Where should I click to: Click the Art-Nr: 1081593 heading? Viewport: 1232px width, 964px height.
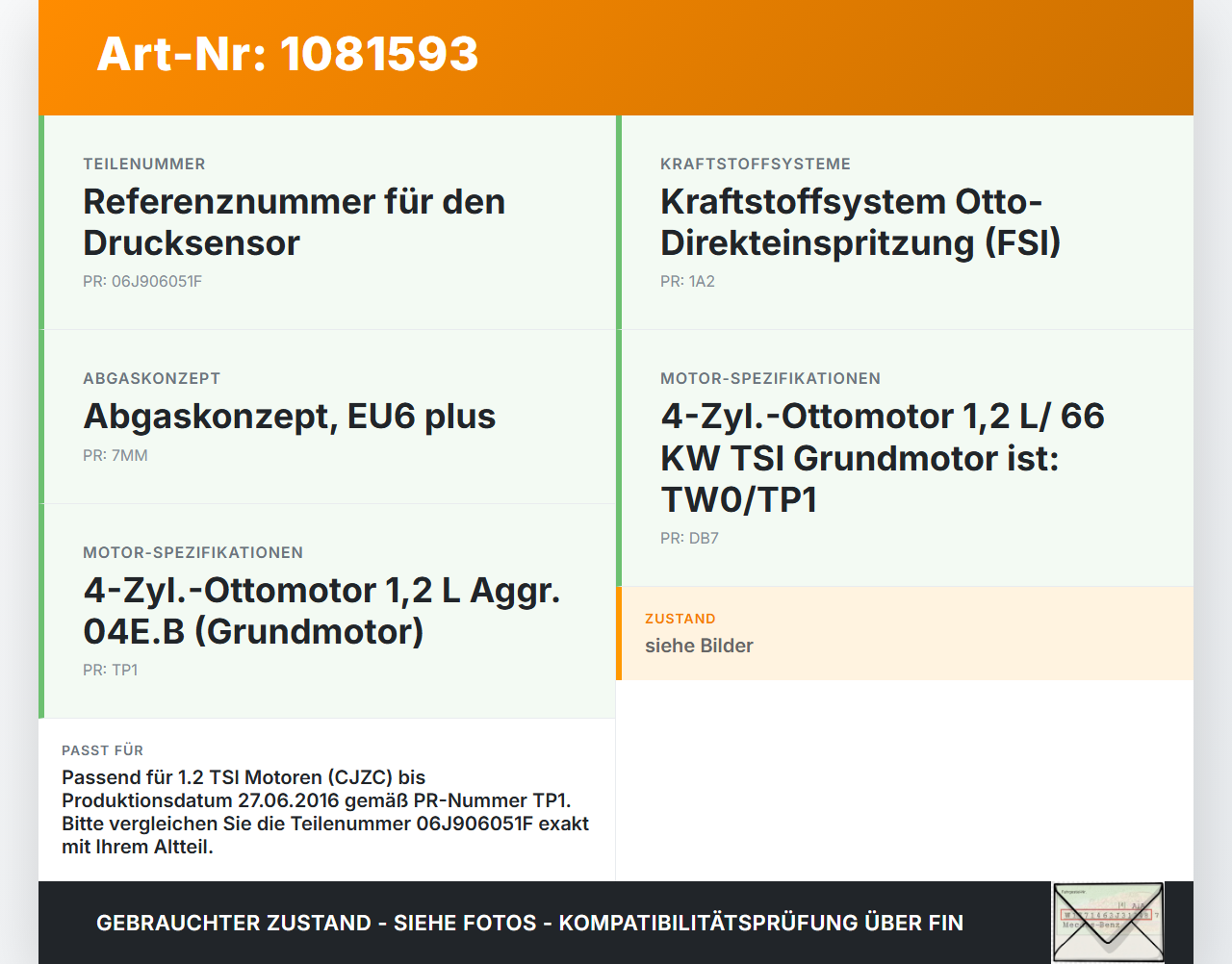pos(288,54)
